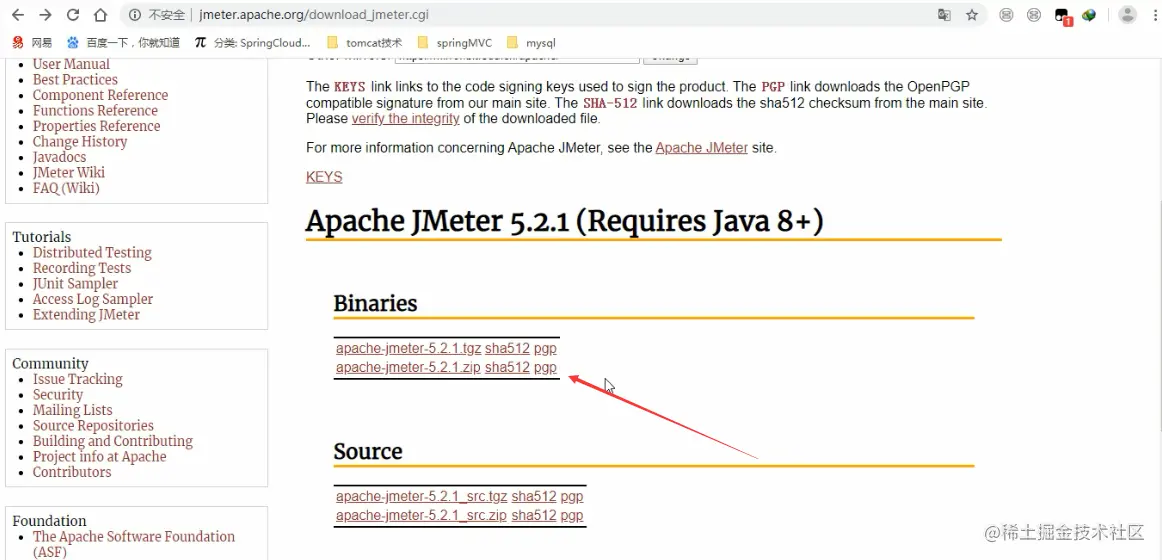Screen dimensions: 1162x560
Task: Open the Mailing Lists link
Action: coord(73,410)
